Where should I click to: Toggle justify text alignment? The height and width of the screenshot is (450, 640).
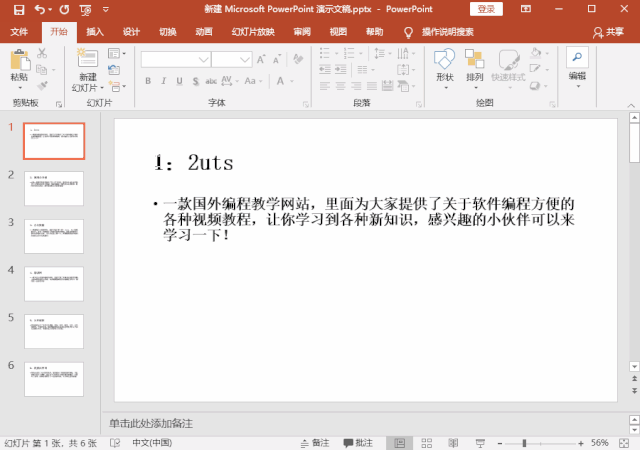click(x=372, y=86)
